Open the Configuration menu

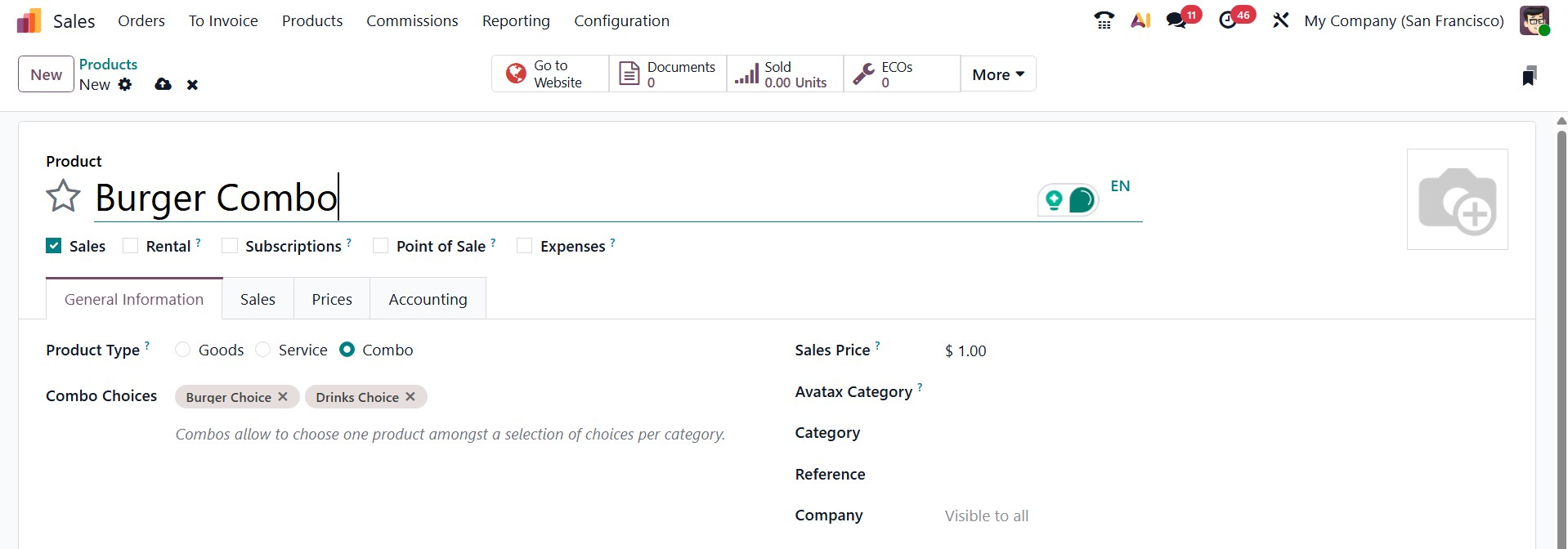(x=621, y=20)
